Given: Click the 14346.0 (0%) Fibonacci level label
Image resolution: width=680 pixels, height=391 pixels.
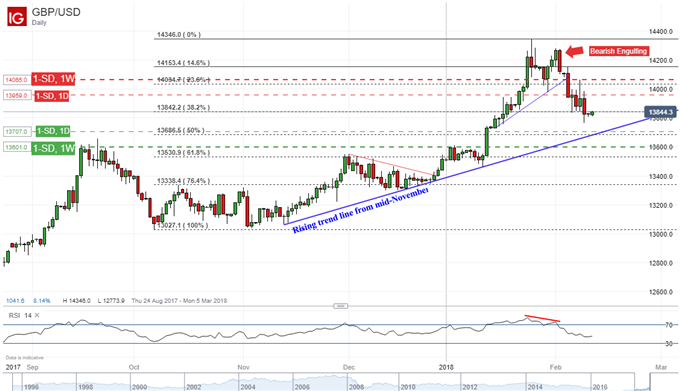Looking at the screenshot, I should pos(179,34).
